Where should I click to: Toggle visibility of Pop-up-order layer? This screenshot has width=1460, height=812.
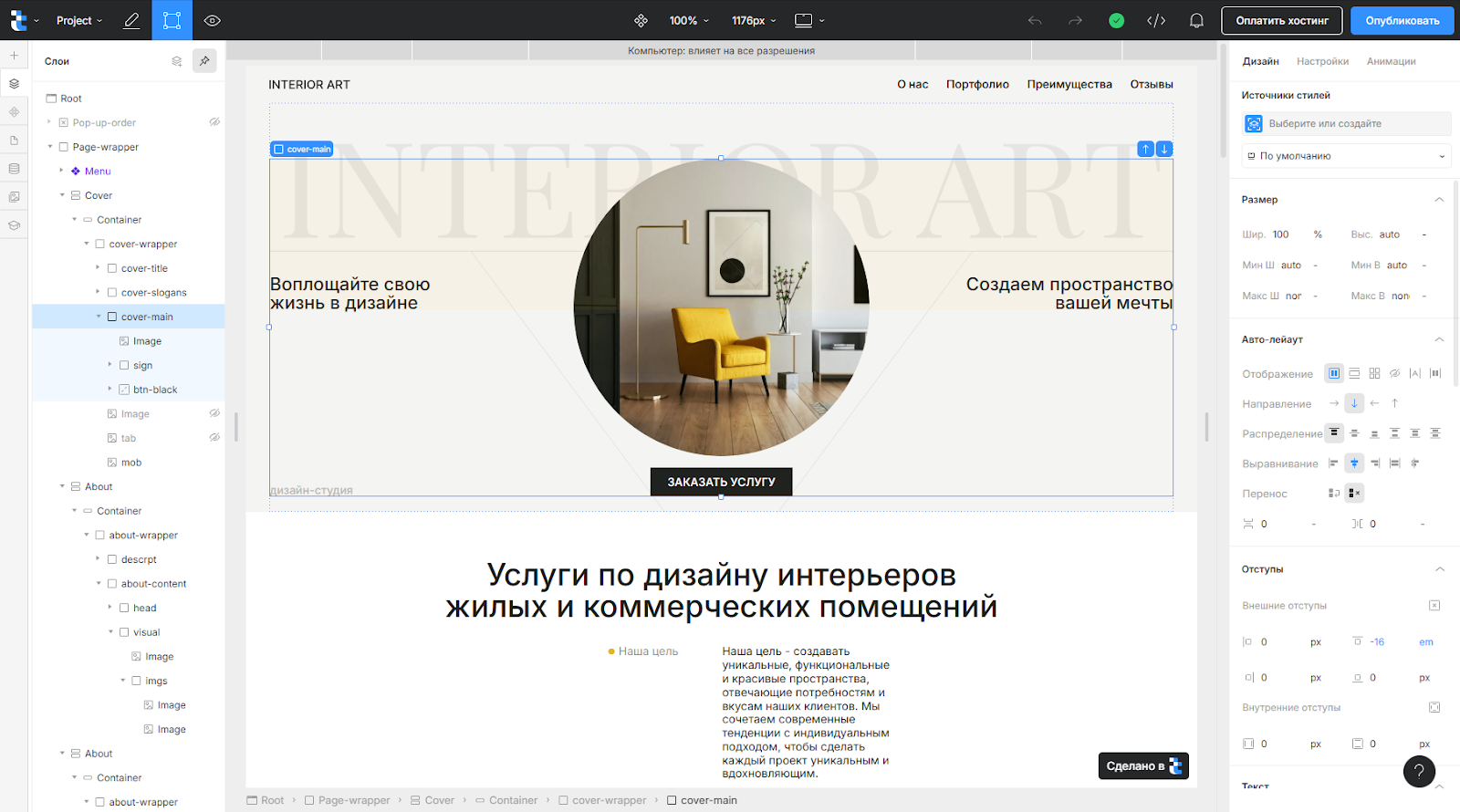coord(214,122)
